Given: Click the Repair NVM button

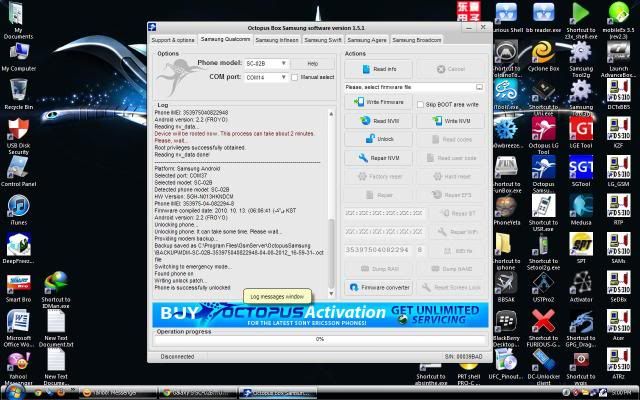Looking at the screenshot, I should coord(378,158).
